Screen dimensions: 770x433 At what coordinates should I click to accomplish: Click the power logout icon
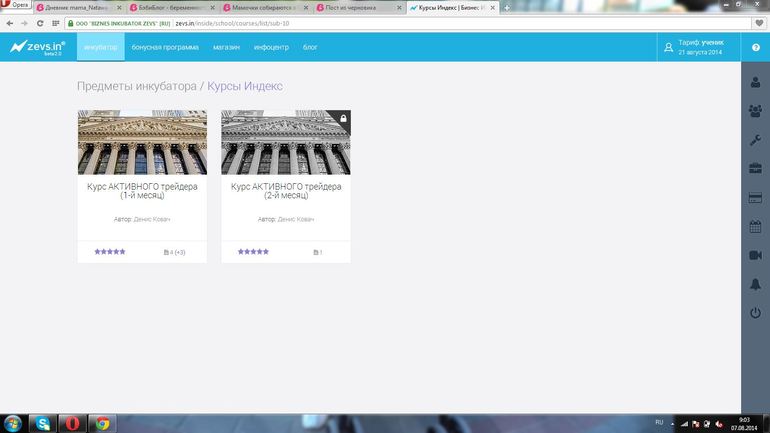[755, 314]
